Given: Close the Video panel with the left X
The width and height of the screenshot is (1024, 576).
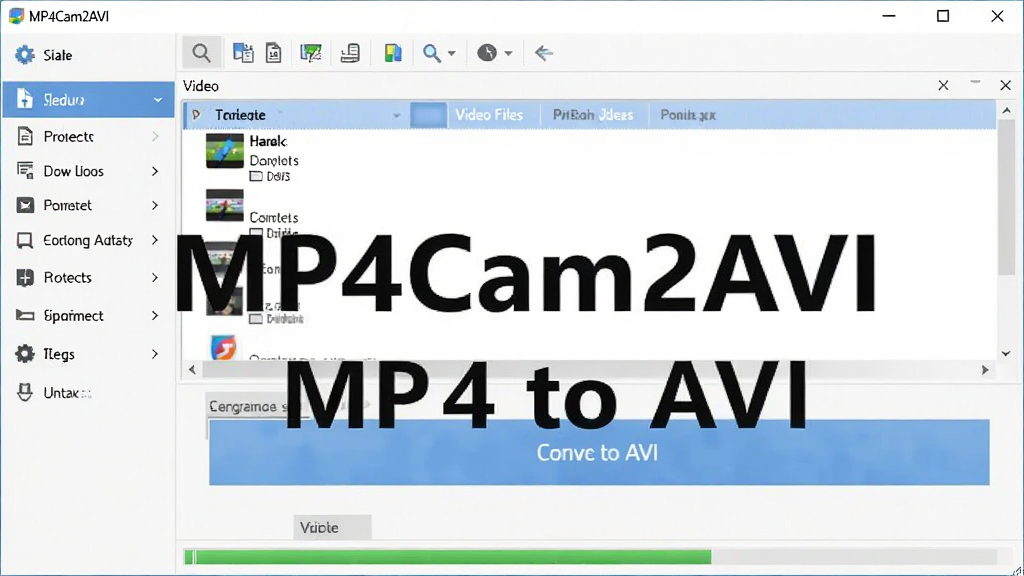Looking at the screenshot, I should coord(943,86).
